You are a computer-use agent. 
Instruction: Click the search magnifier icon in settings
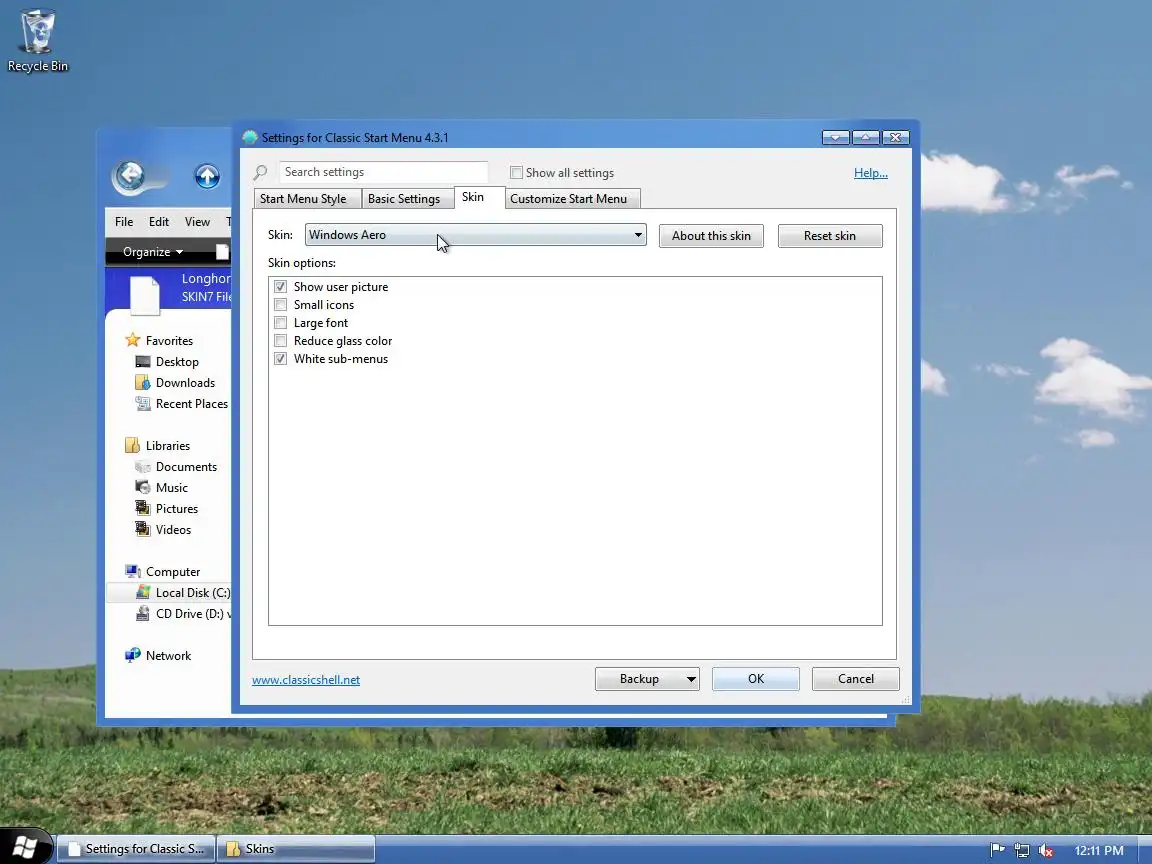click(x=260, y=173)
